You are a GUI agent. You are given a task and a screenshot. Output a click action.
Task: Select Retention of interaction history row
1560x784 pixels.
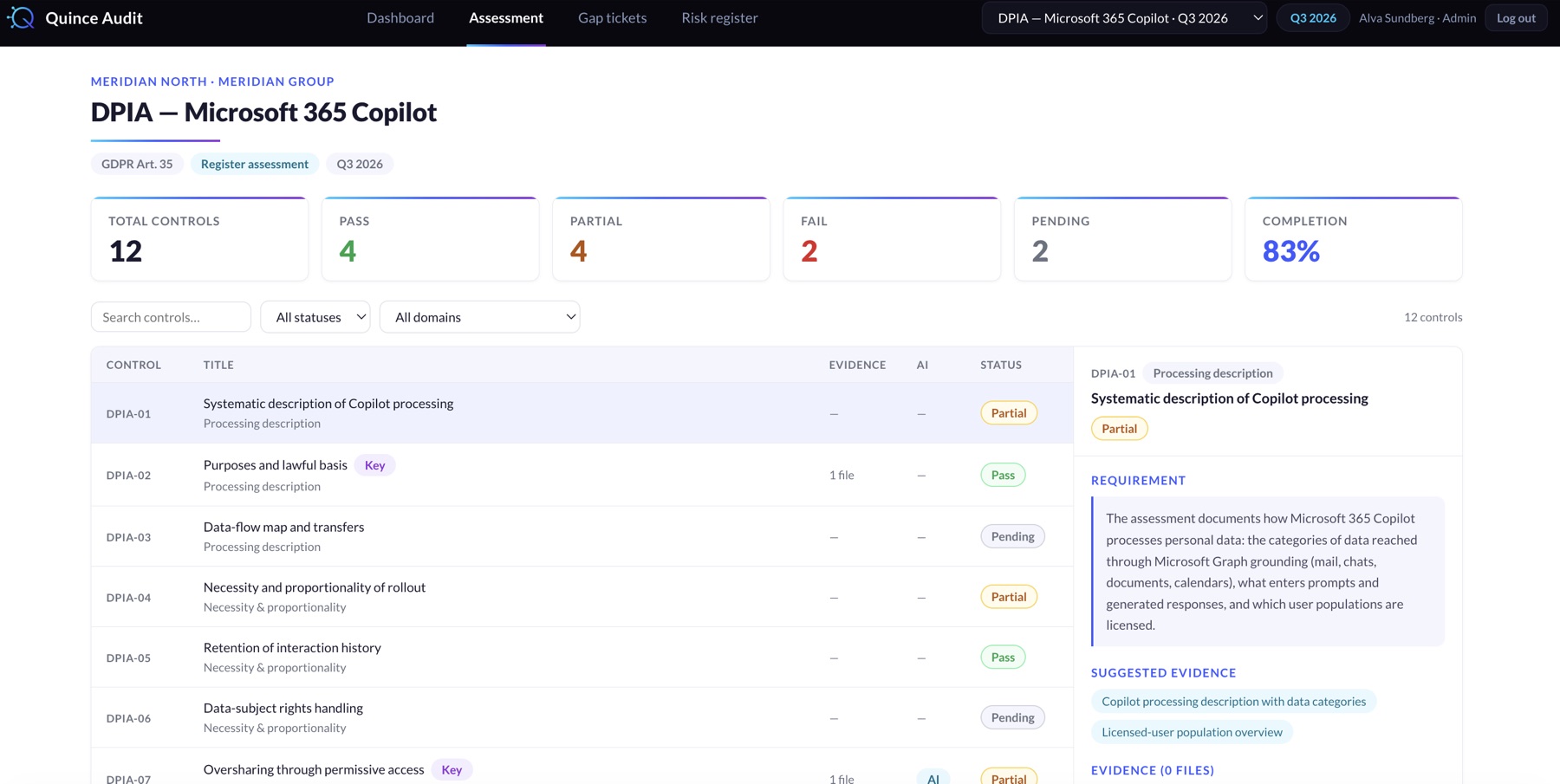pos(582,658)
